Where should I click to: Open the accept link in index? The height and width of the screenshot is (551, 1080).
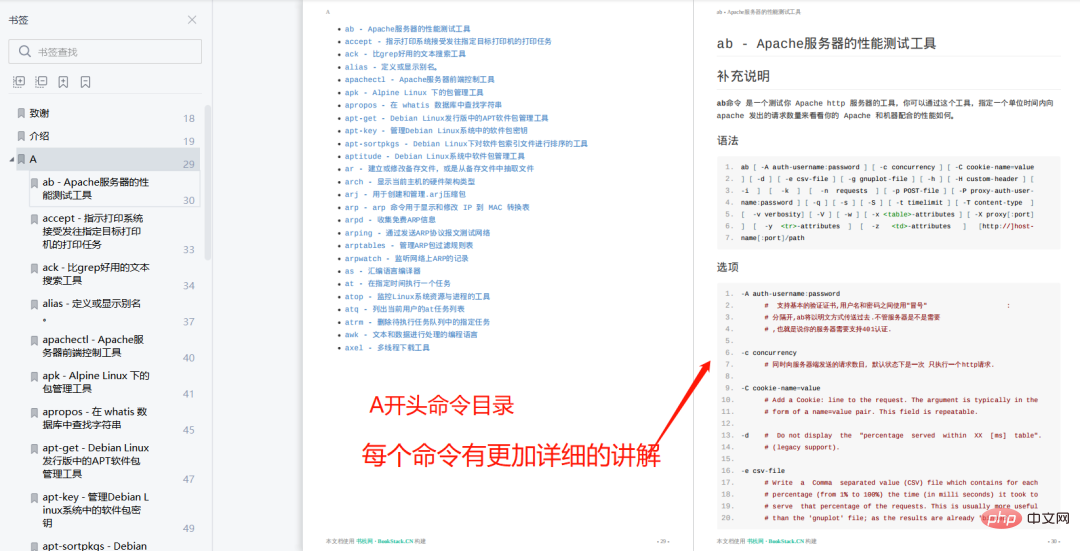(448, 41)
